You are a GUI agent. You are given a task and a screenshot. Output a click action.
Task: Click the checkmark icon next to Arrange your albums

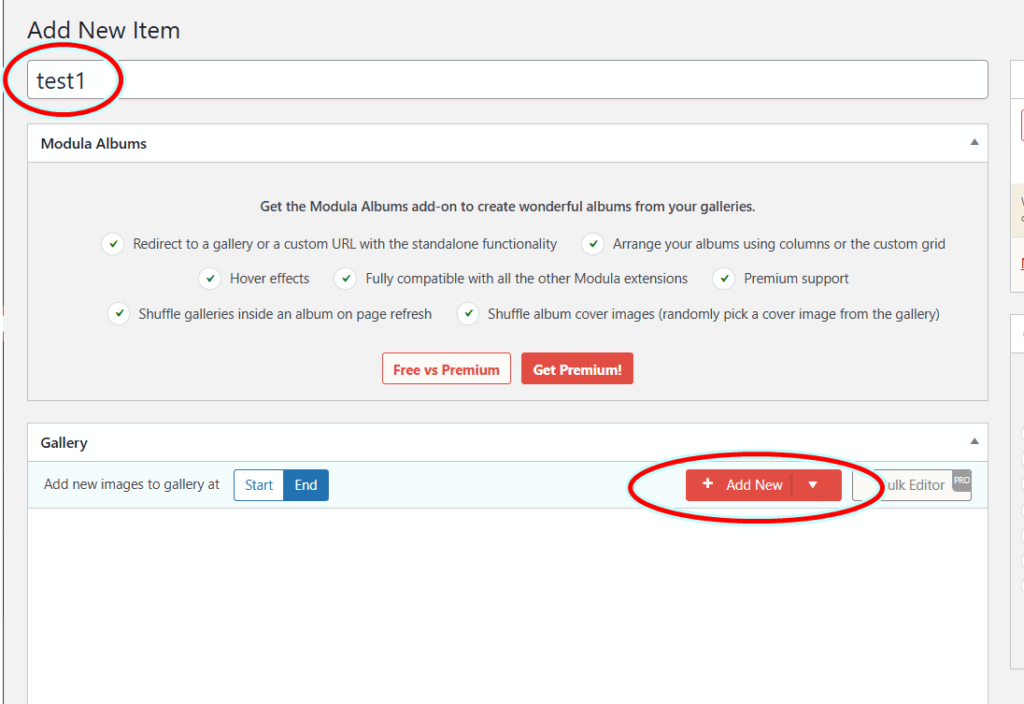click(x=593, y=244)
